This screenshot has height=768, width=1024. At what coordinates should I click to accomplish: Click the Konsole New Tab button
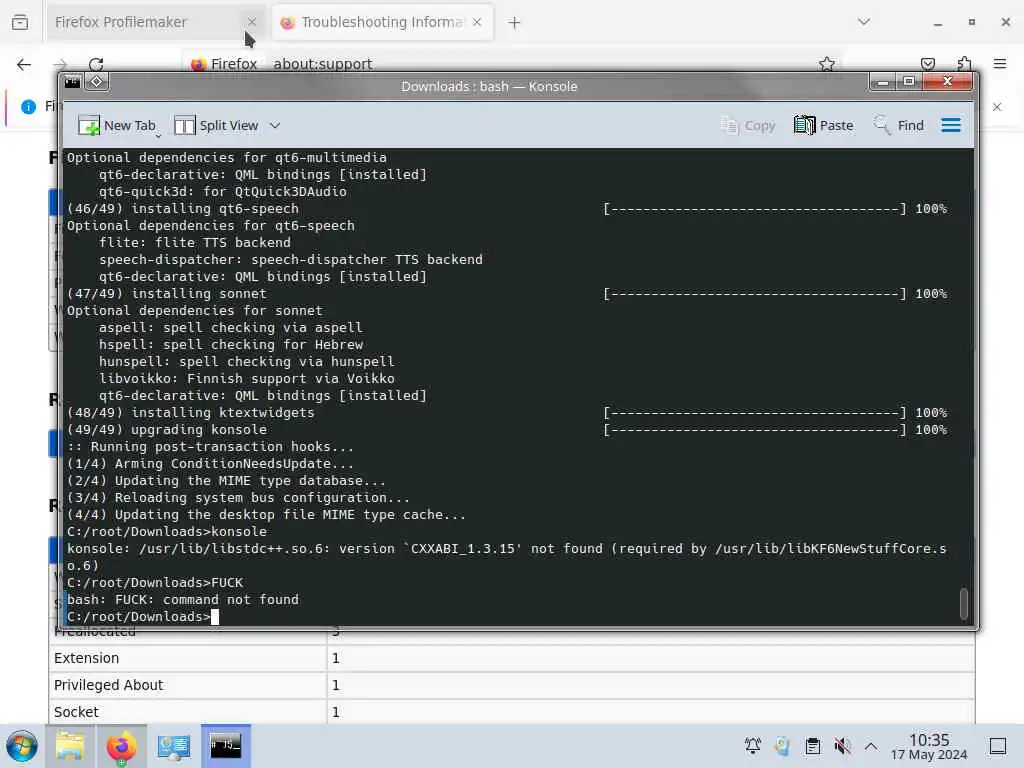click(x=116, y=125)
